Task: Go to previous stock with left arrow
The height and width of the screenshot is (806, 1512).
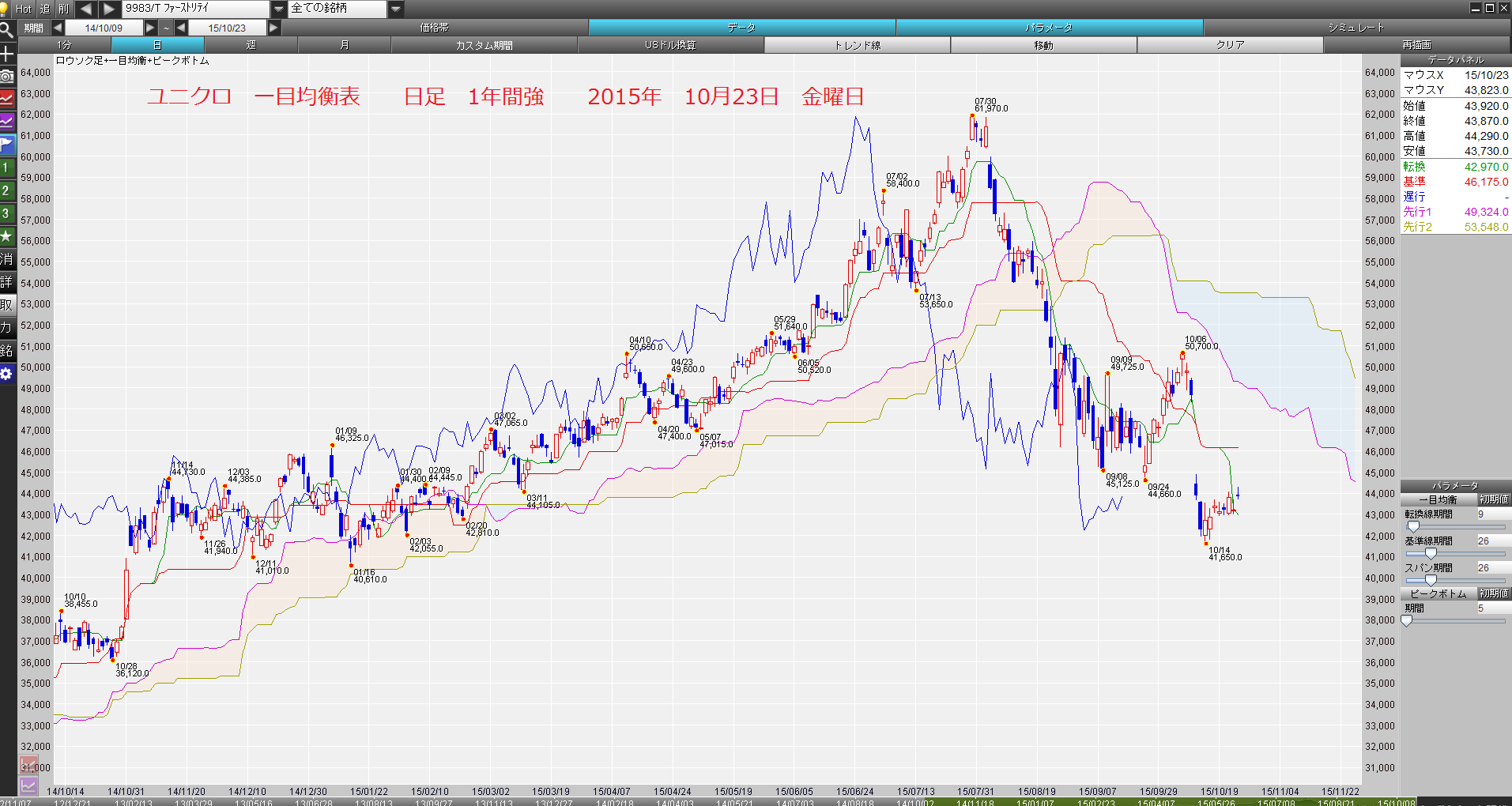Action: [x=86, y=9]
